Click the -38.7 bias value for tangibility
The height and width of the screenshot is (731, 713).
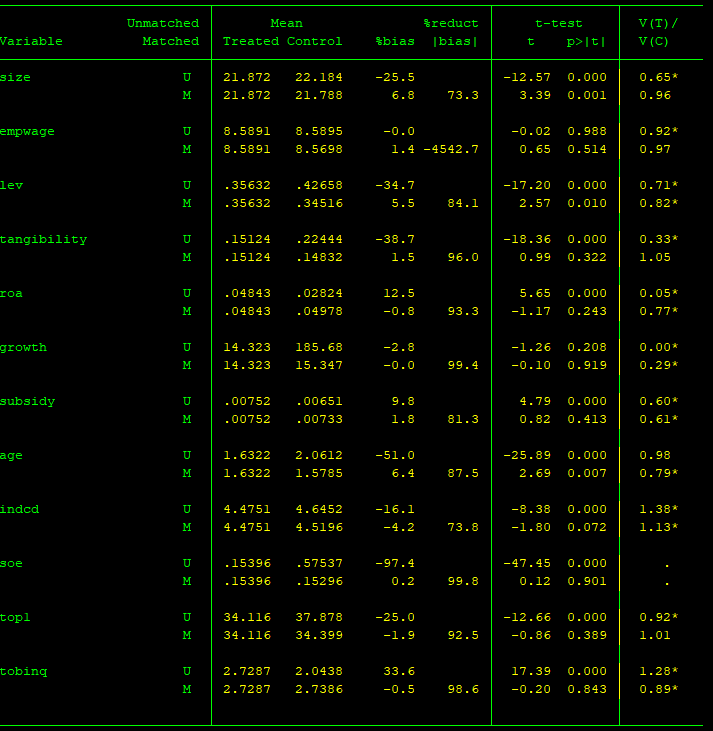tap(395, 240)
